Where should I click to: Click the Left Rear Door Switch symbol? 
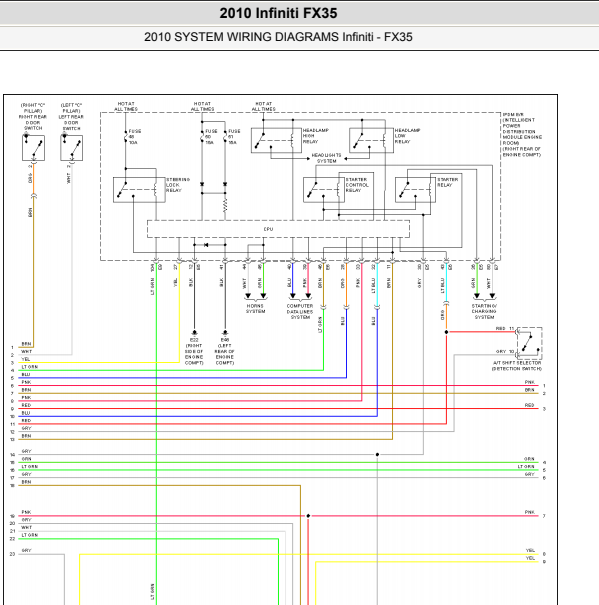pyautogui.click(x=71, y=148)
